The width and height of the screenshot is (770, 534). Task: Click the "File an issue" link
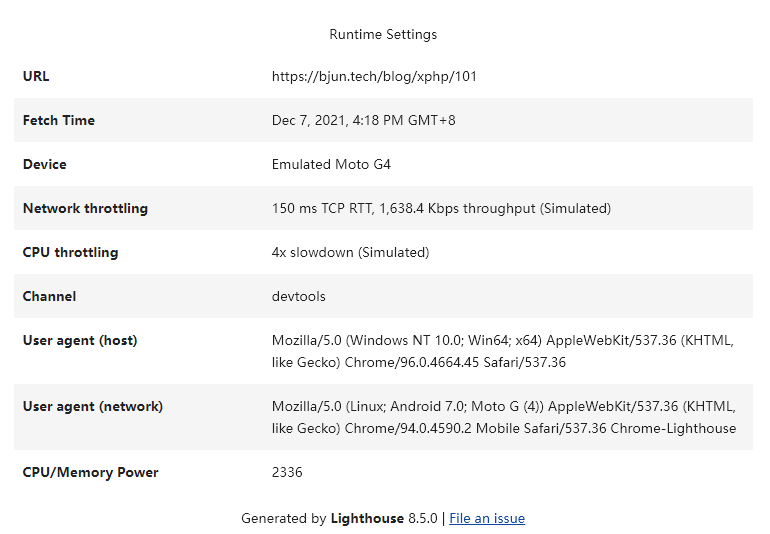(x=487, y=518)
